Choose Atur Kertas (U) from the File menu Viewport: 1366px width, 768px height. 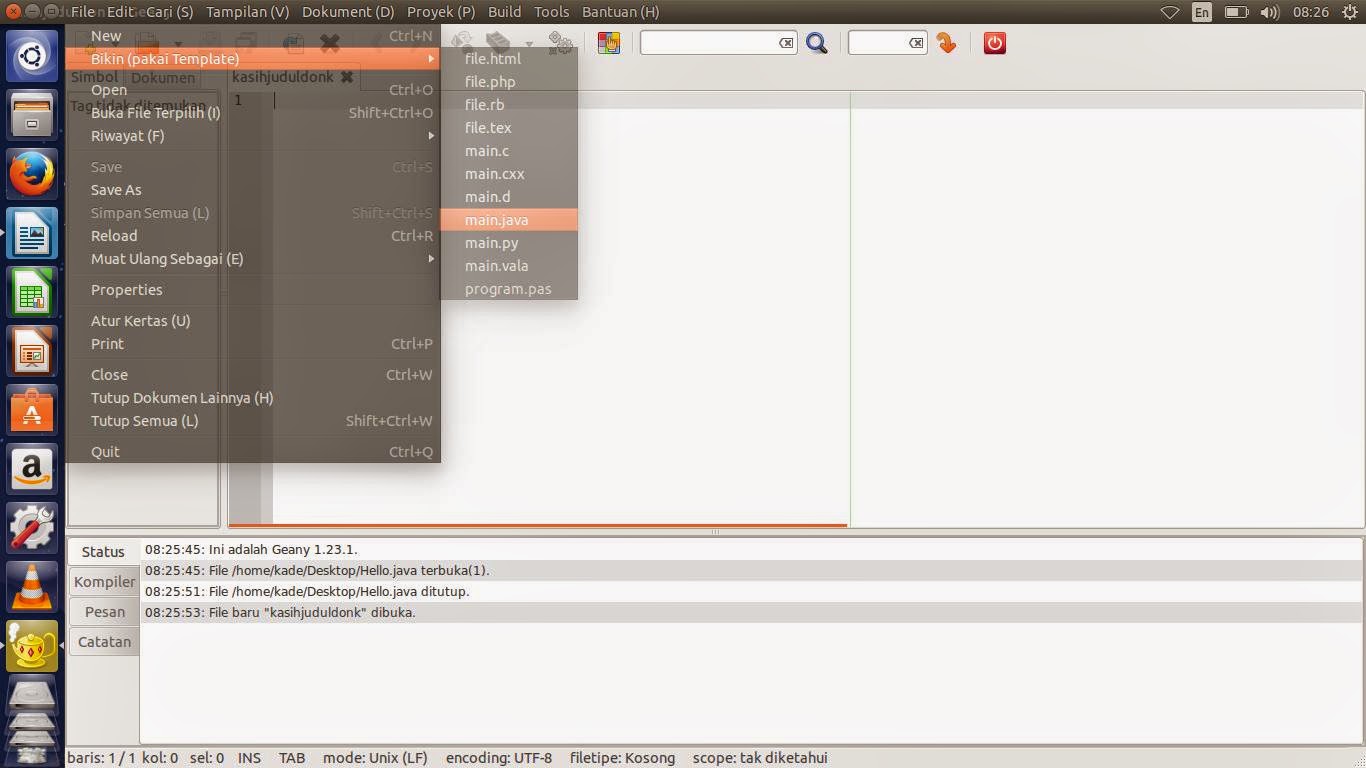coord(140,320)
